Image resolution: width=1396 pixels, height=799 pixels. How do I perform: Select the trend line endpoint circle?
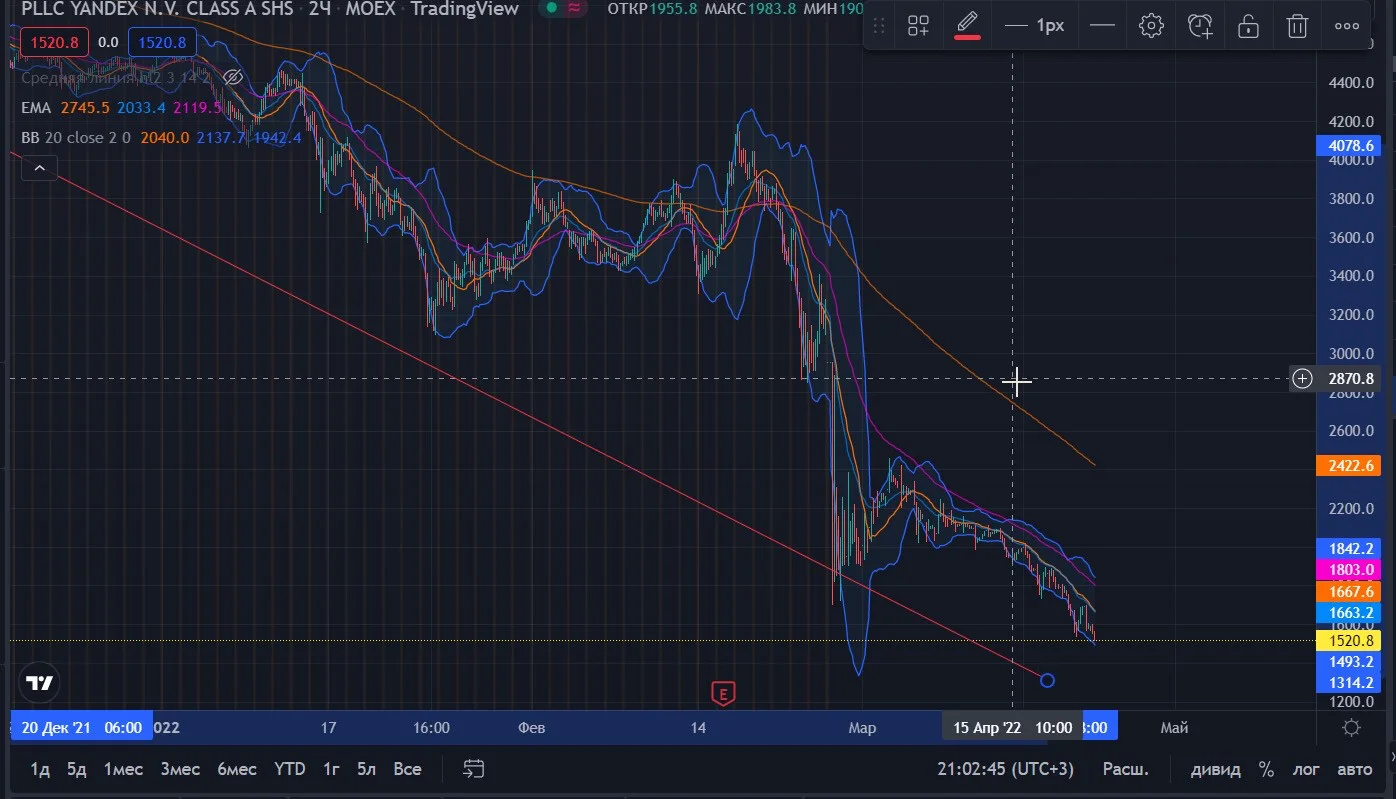(1047, 681)
